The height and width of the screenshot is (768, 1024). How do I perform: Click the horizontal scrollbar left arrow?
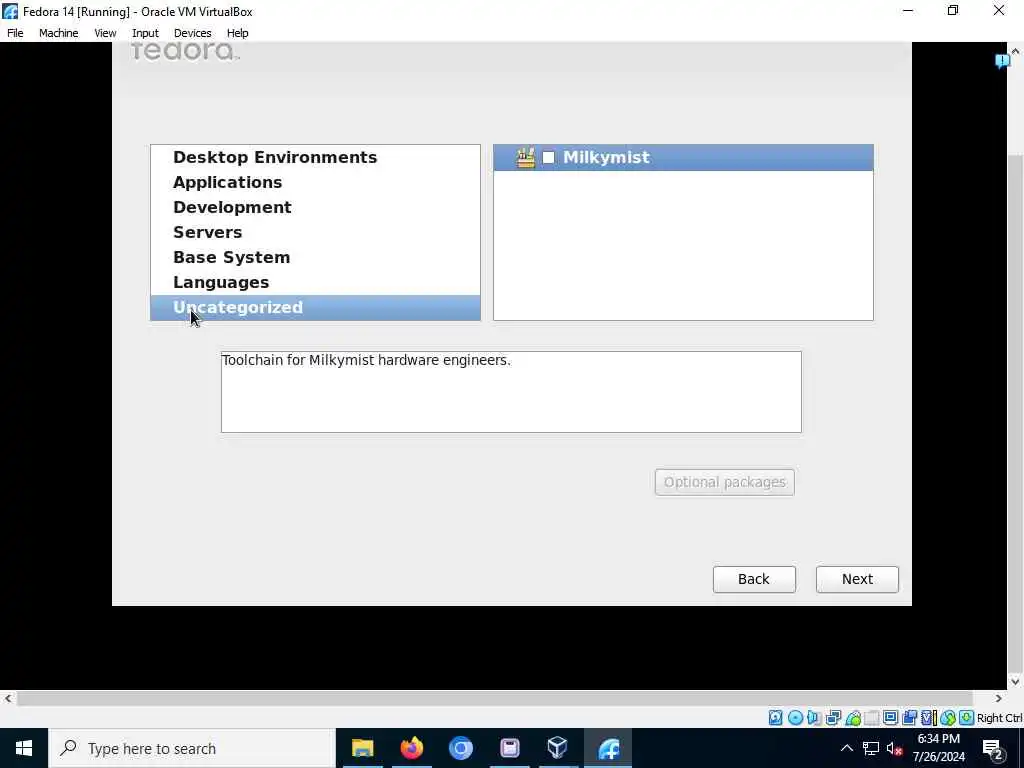(x=8, y=698)
